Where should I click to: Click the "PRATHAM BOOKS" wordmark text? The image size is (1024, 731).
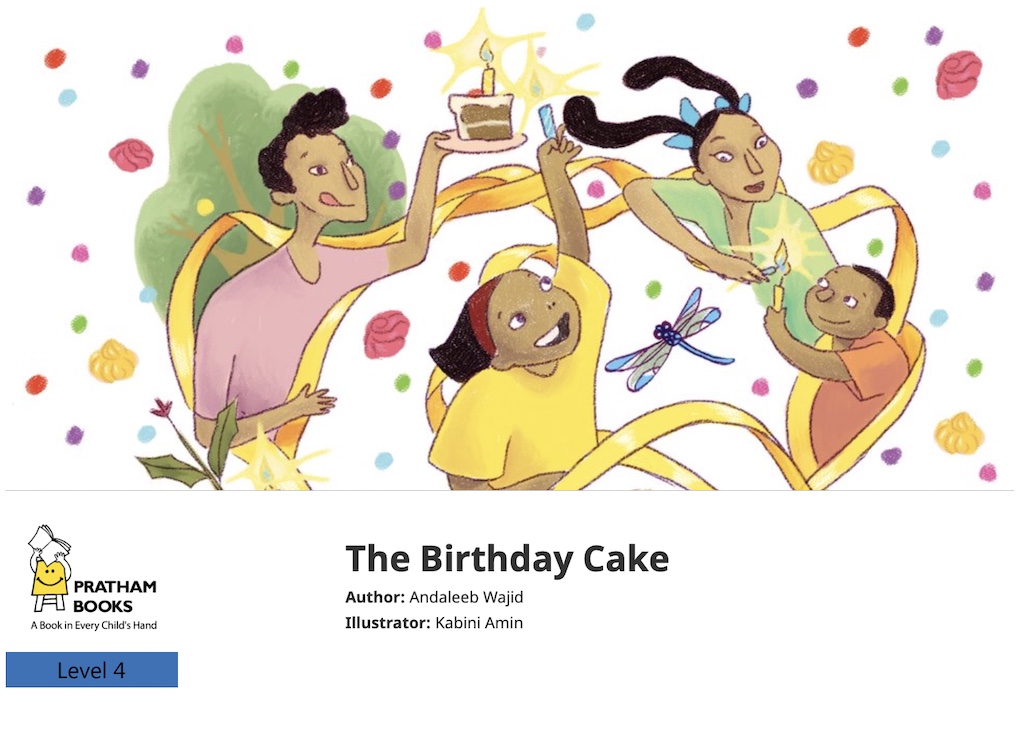(x=114, y=596)
